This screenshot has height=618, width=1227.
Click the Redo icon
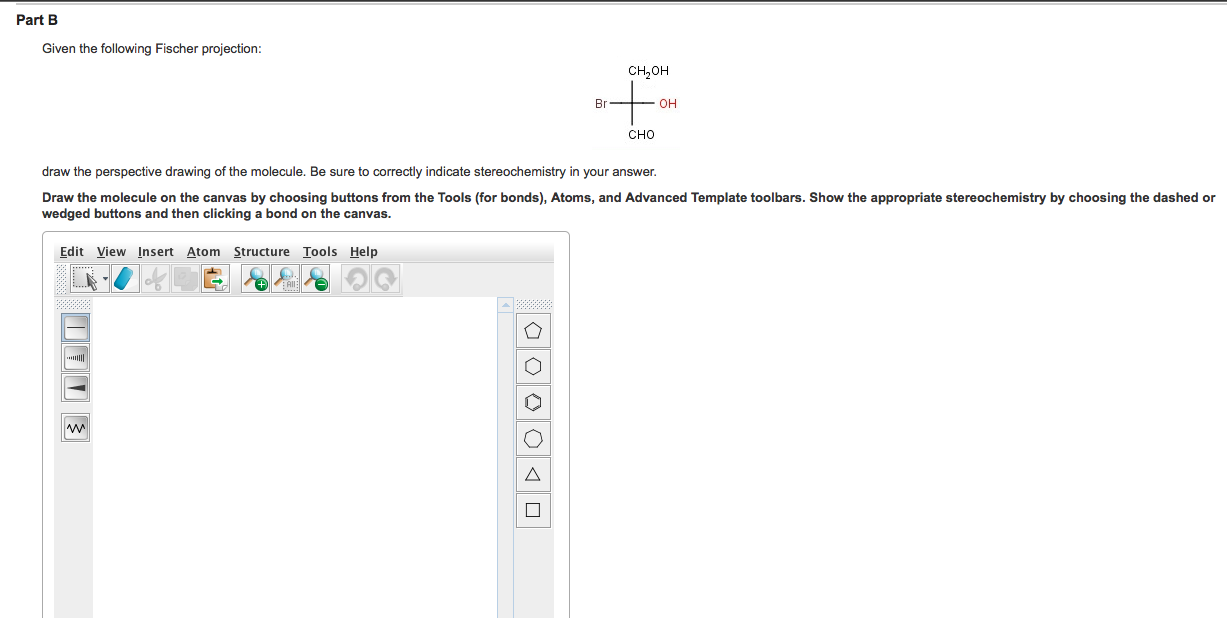(x=385, y=279)
